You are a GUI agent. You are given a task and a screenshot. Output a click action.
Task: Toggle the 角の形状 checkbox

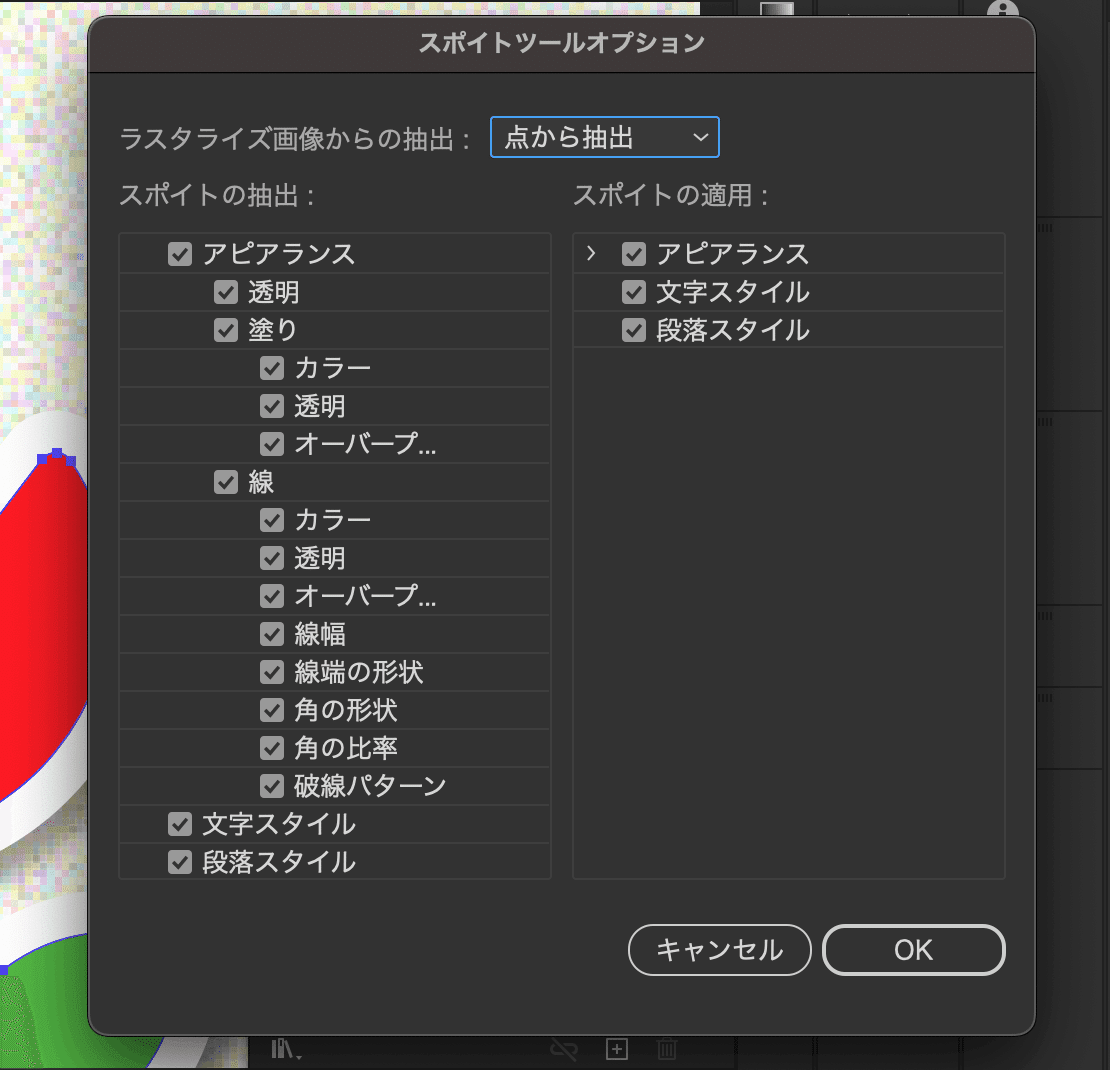[272, 710]
